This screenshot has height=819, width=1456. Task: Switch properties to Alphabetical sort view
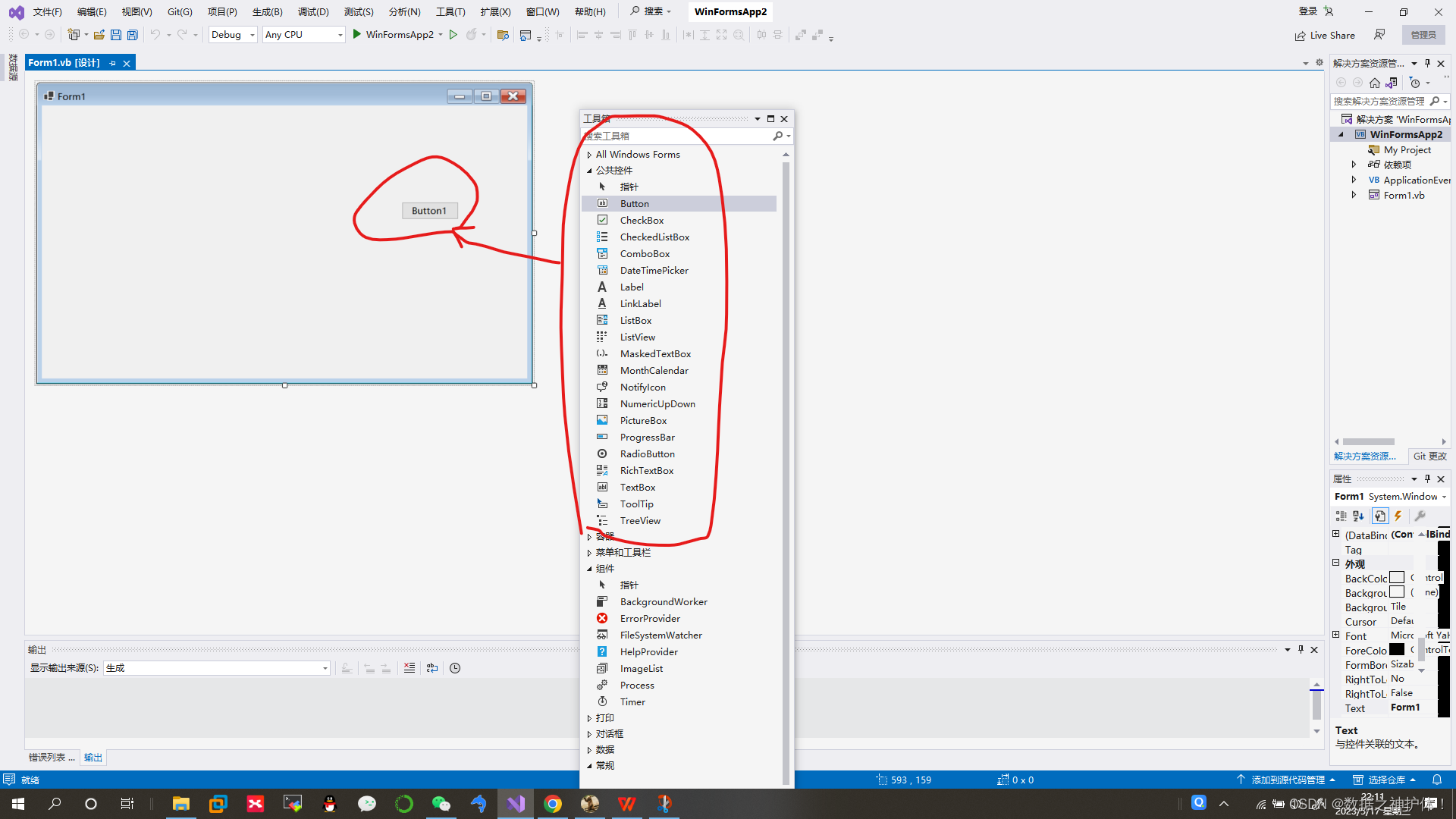[x=1358, y=516]
